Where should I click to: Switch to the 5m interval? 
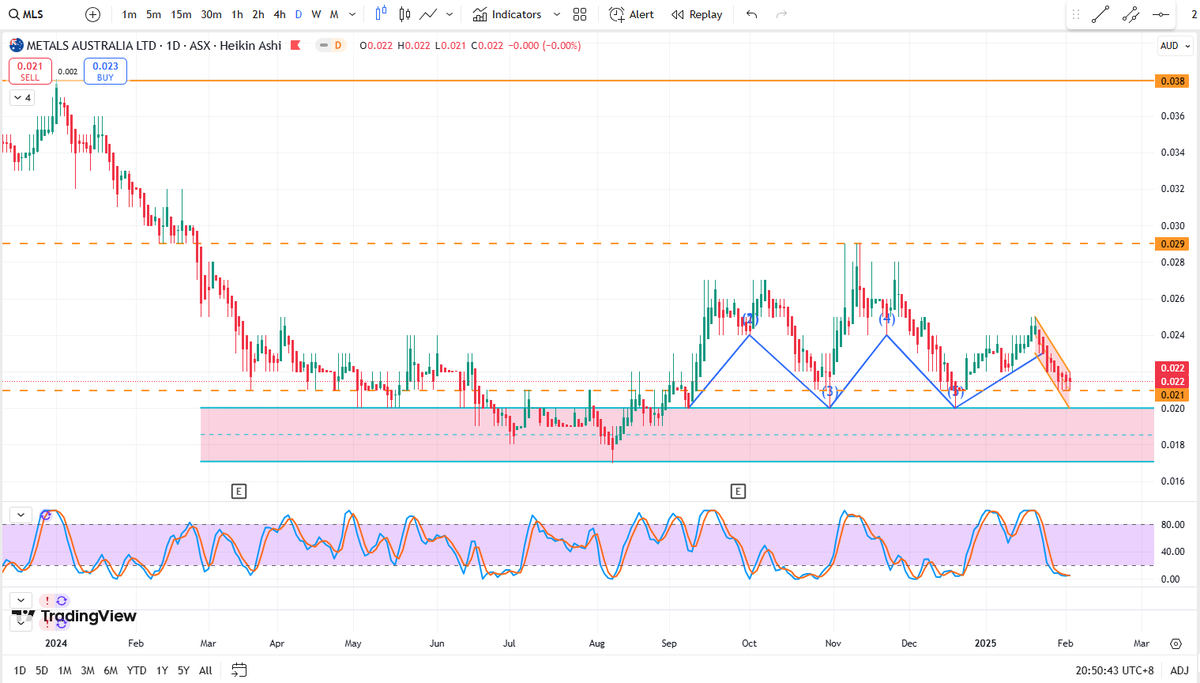coord(154,14)
